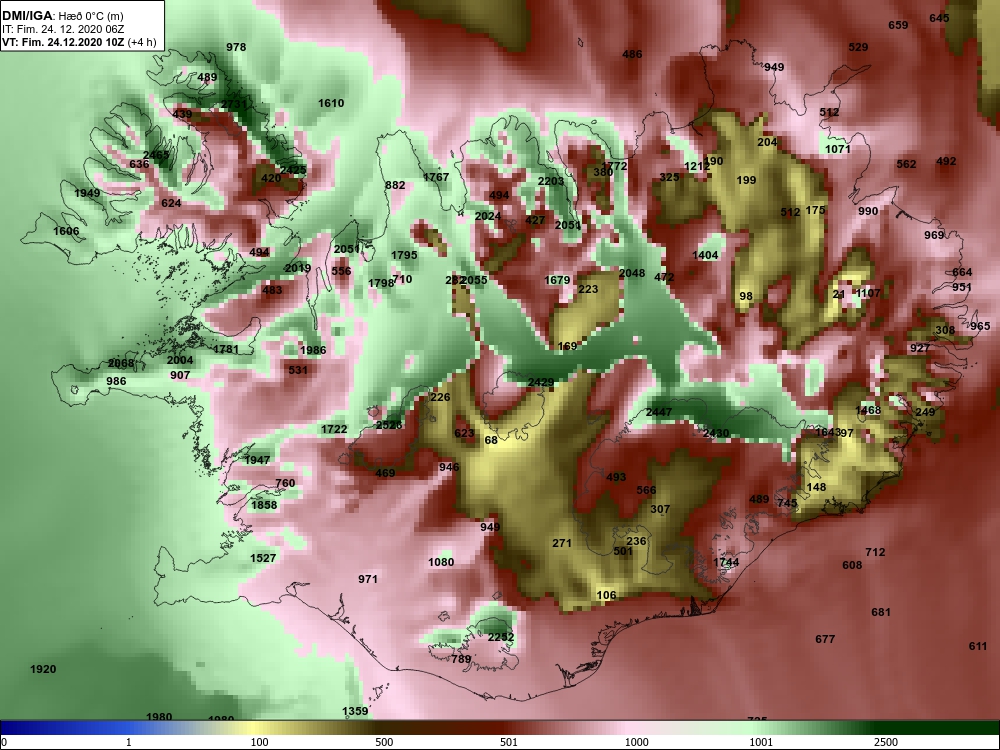
Task: Click the map value '2019'
Action: (x=298, y=268)
